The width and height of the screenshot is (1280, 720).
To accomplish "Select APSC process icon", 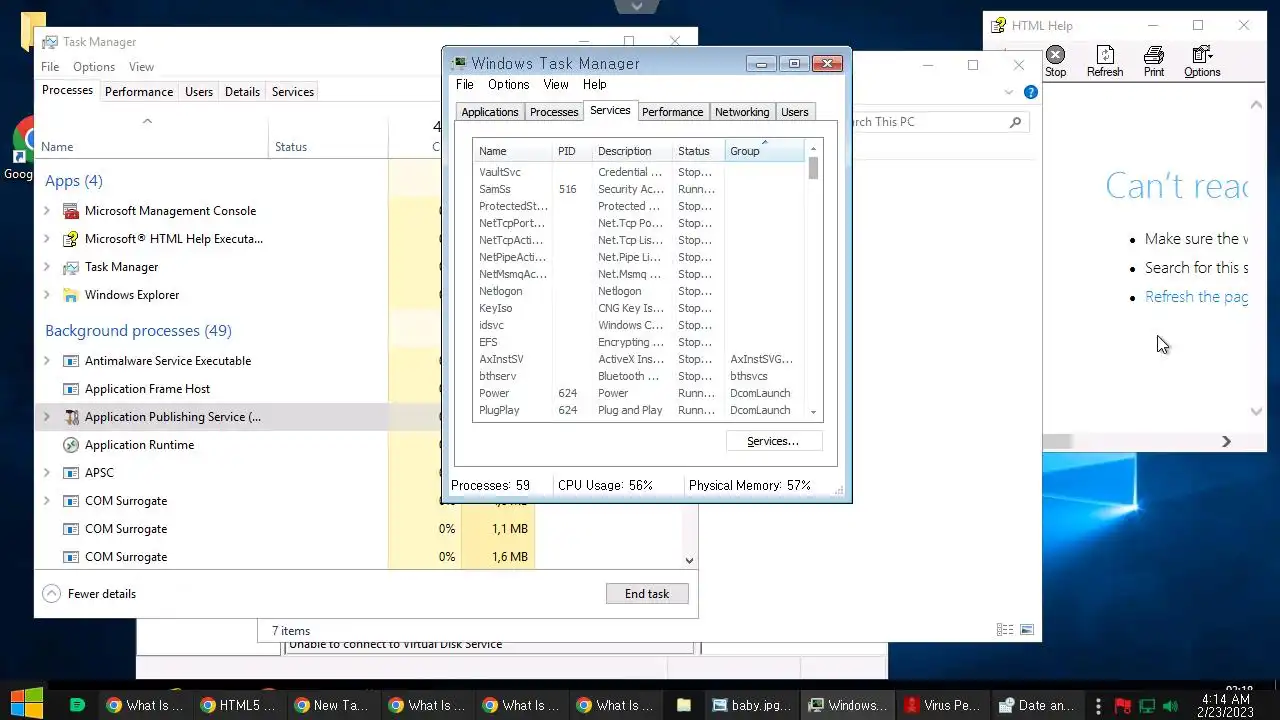I will tap(71, 473).
